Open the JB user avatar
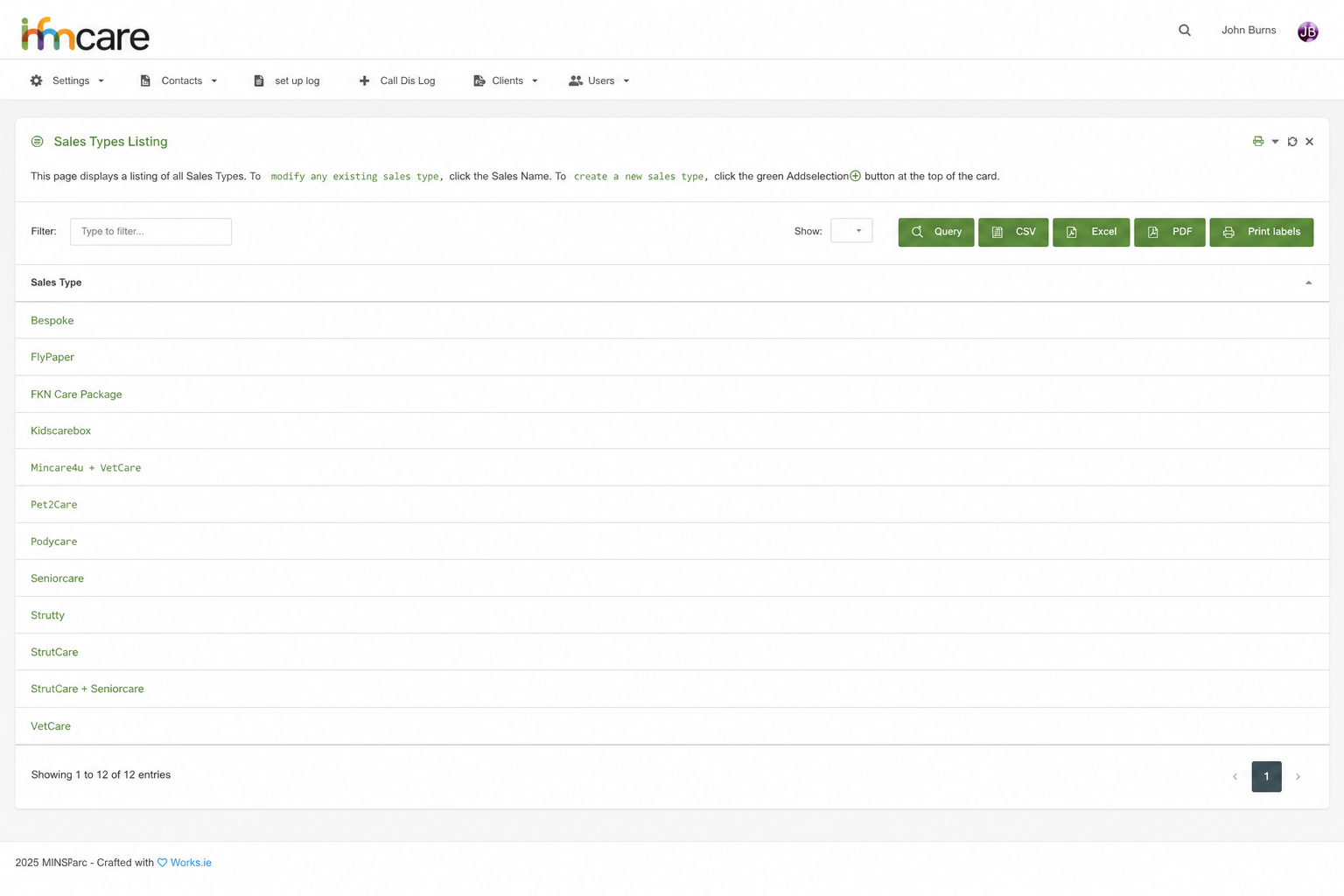Screen dimensions: 1344x896 1307,31
